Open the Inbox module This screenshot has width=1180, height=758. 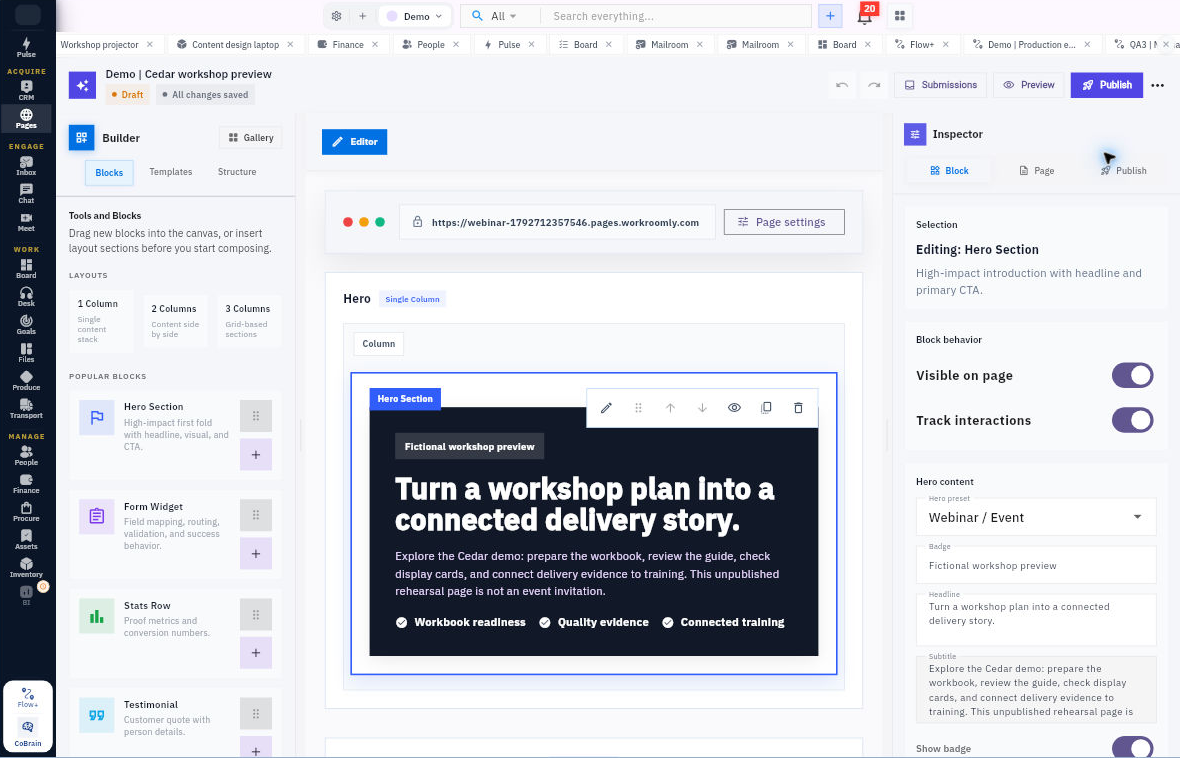(26, 166)
